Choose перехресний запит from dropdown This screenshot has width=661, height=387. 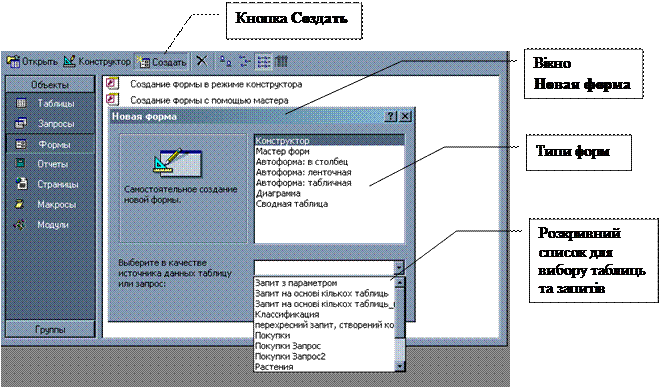pos(324,325)
